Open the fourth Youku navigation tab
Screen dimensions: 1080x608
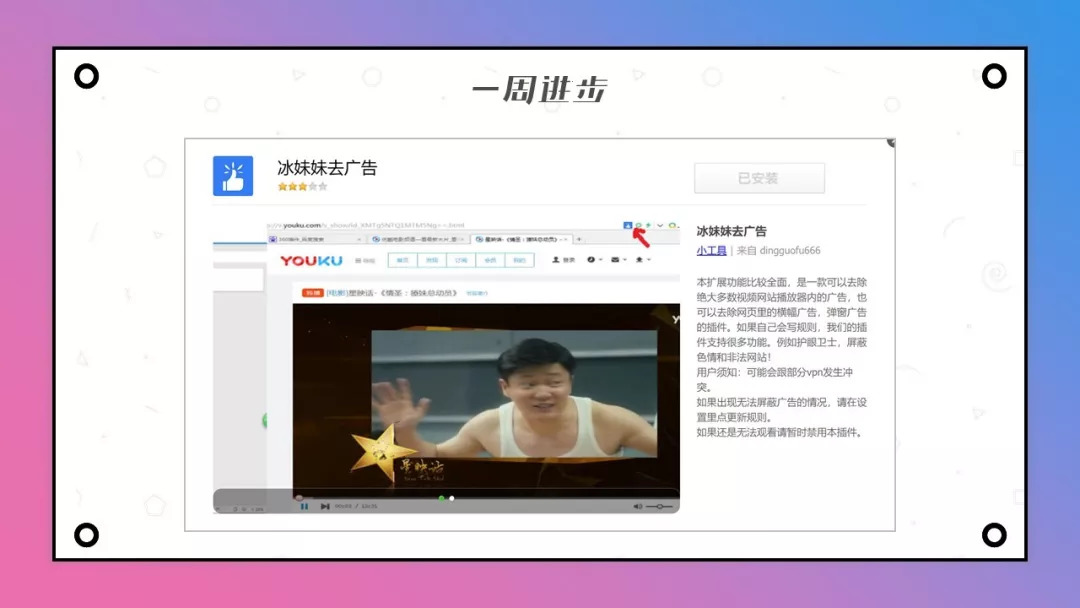[490, 260]
